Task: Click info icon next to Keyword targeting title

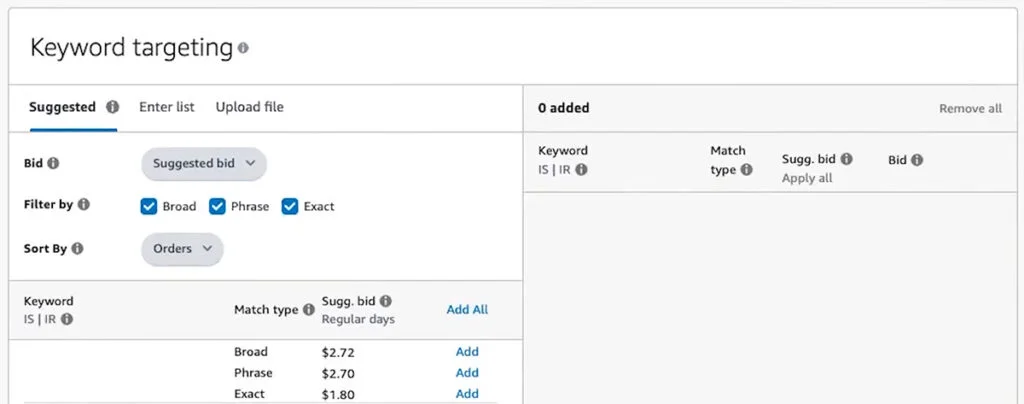Action: pyautogui.click(x=243, y=48)
